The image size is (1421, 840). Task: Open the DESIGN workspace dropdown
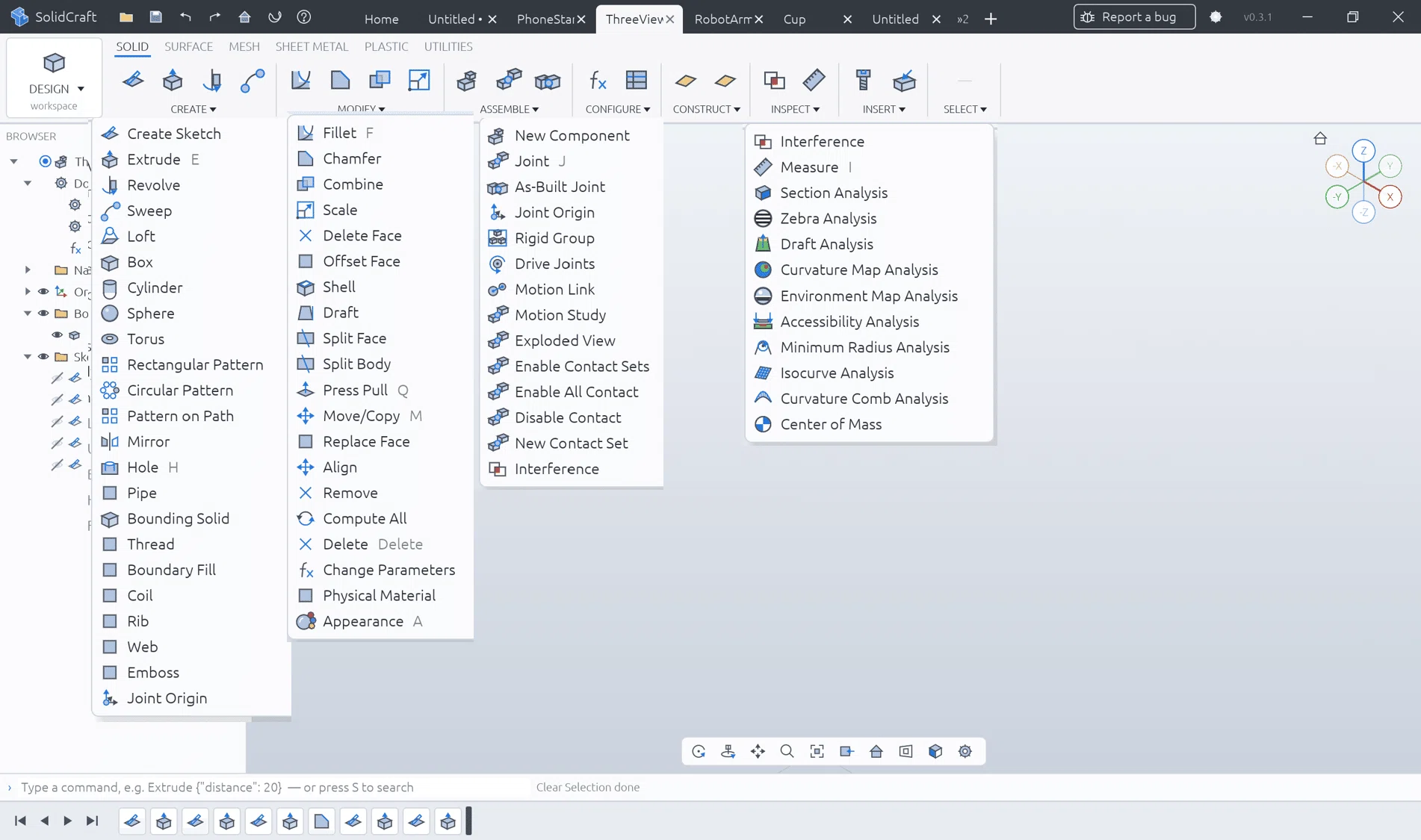54,78
